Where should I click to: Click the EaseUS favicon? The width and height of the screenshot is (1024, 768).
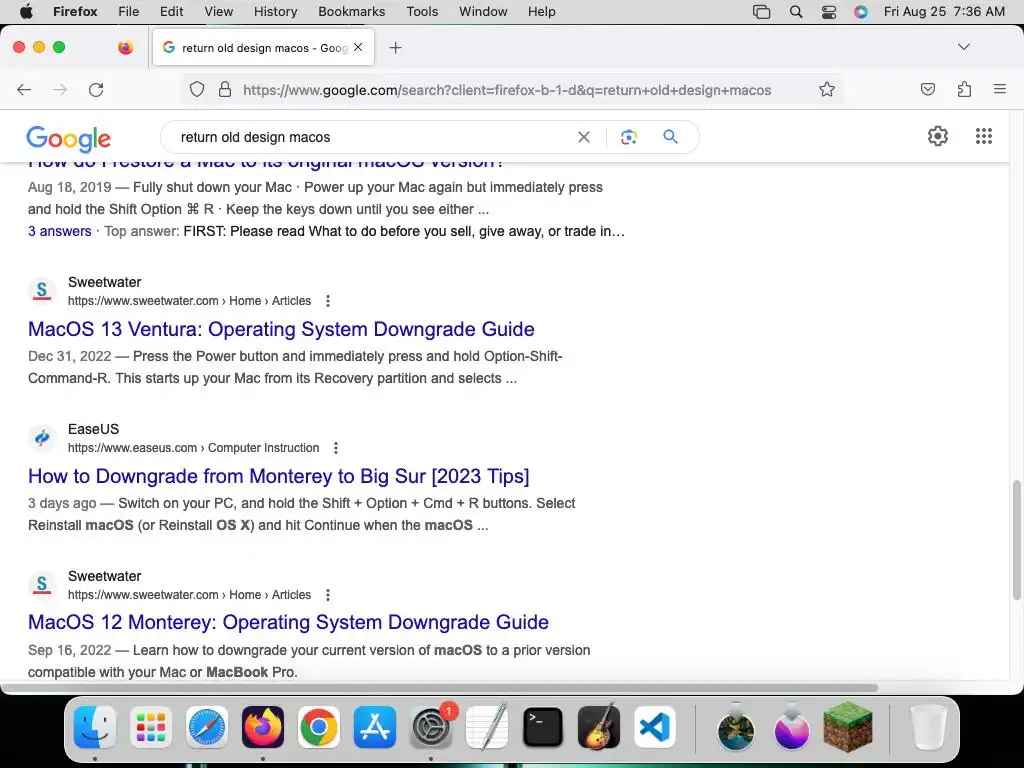pos(42,438)
